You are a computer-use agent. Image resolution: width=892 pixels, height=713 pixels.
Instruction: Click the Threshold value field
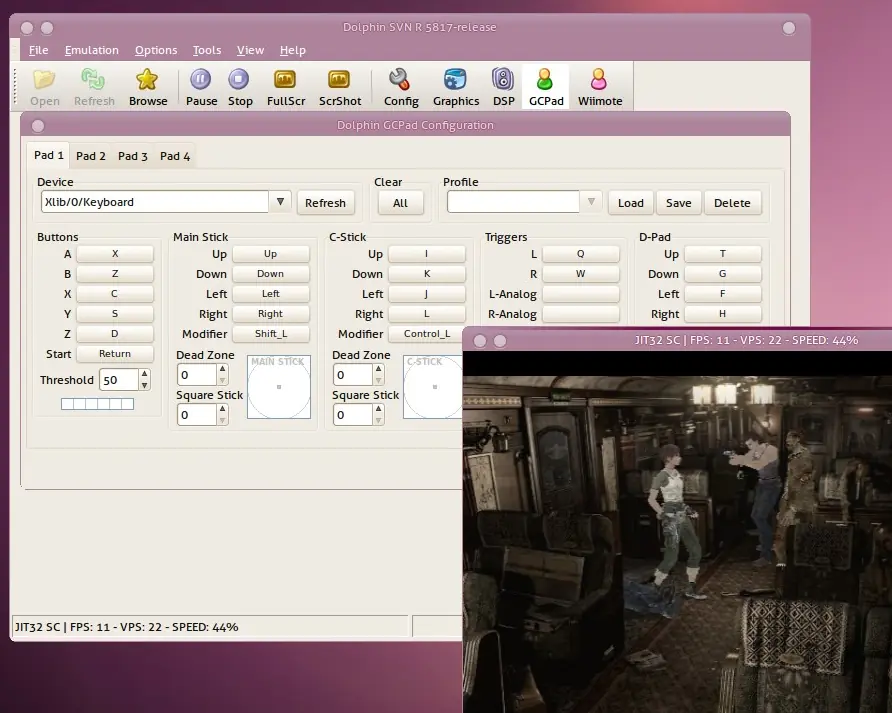point(119,380)
